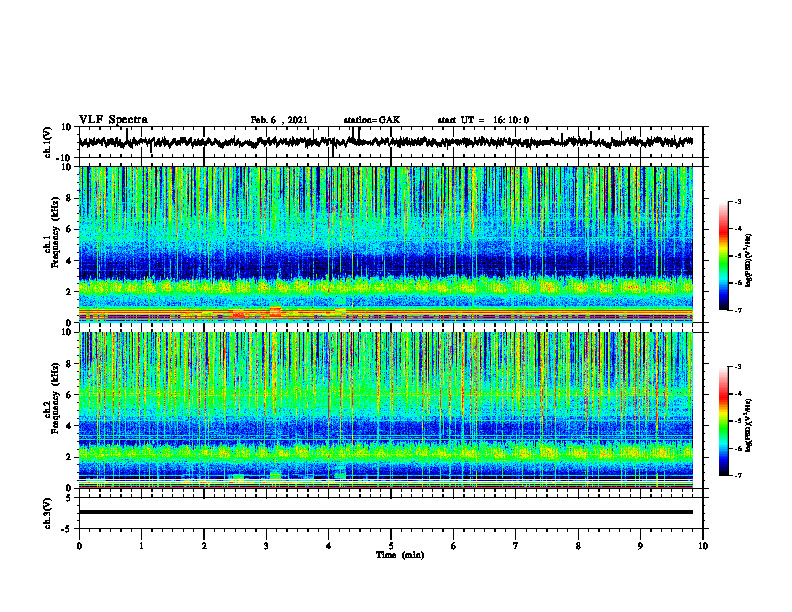Click the "station=GAK" header label
Screen dimensions: 792x612
(x=372, y=120)
